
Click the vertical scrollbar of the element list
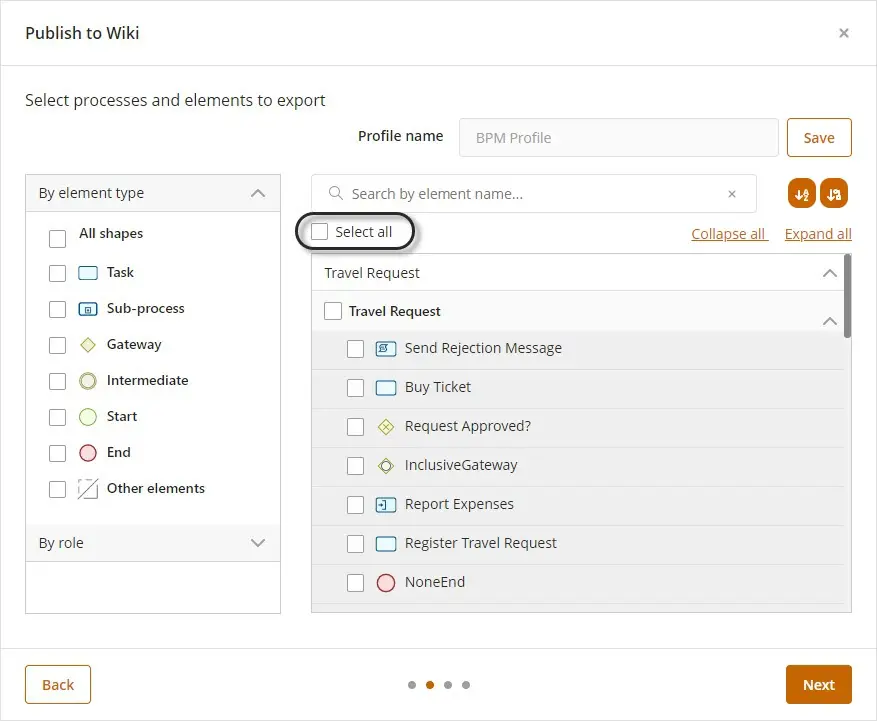click(x=847, y=296)
